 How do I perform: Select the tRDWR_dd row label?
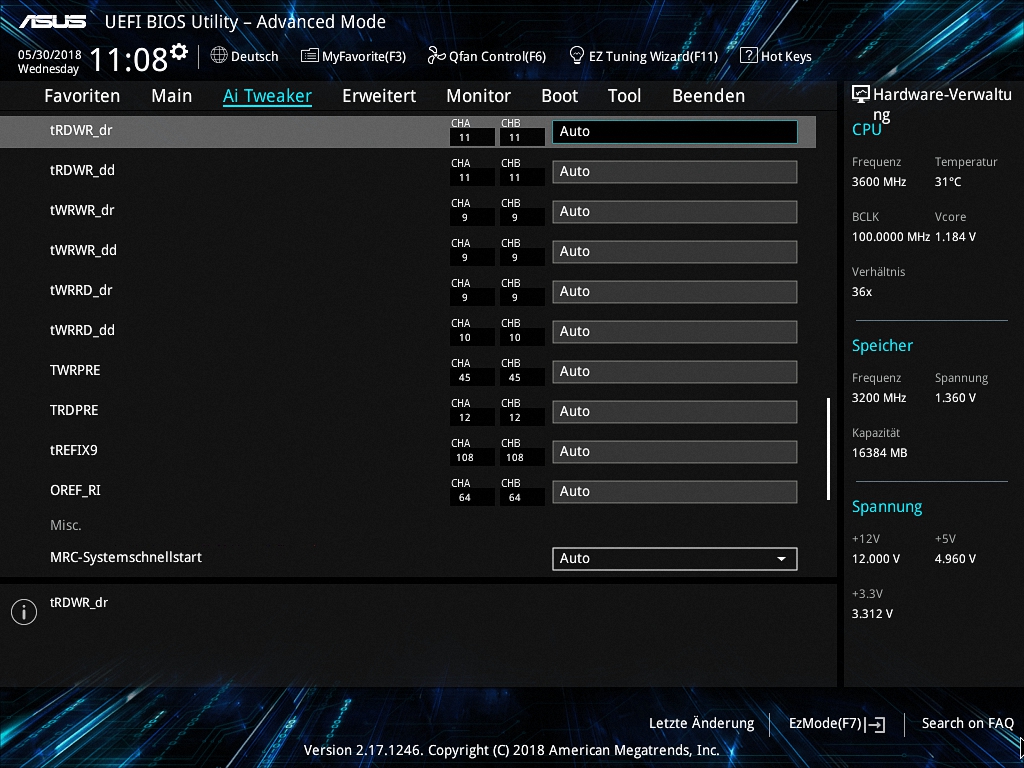82,170
